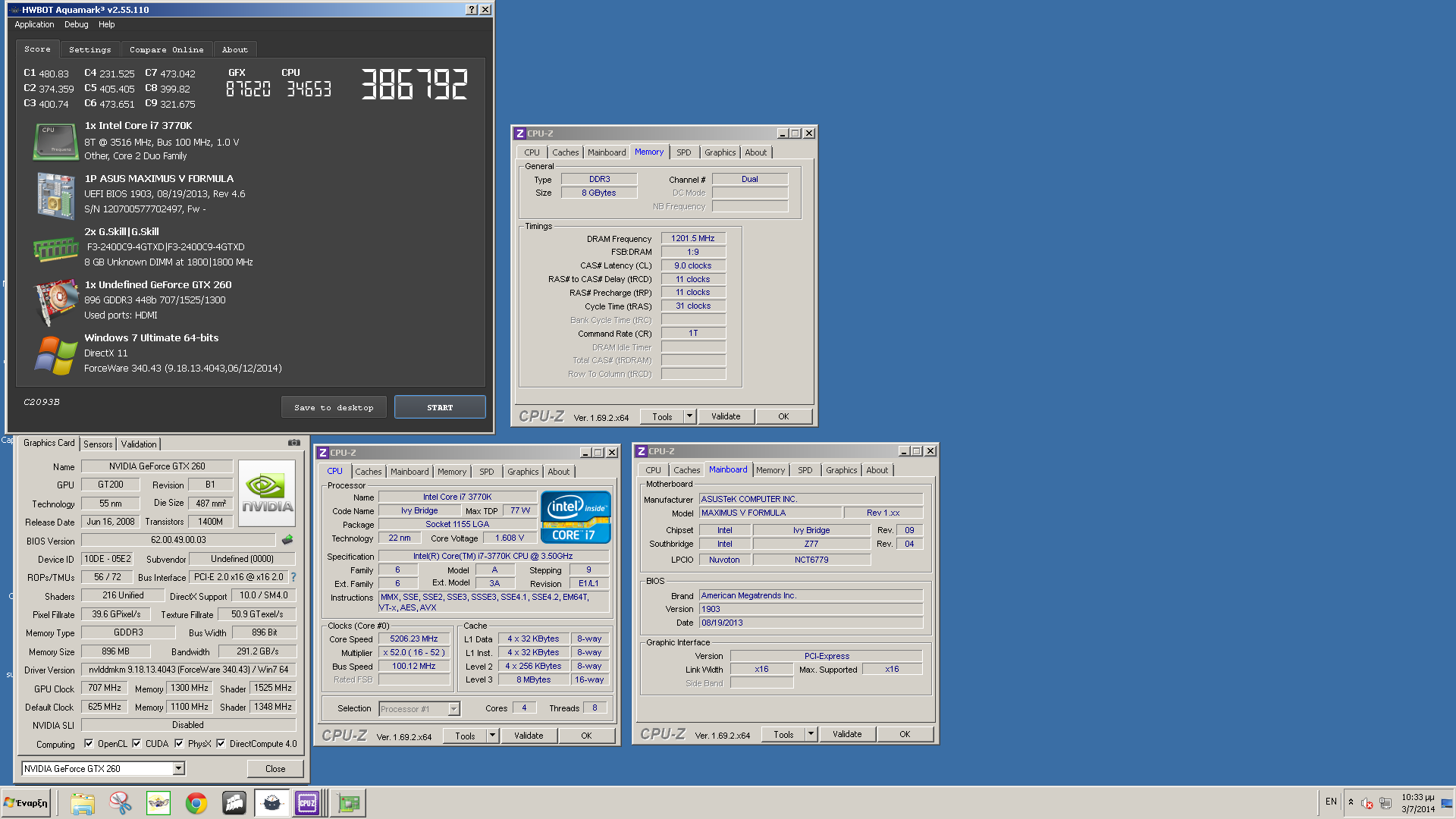Viewport: 1456px width, 819px height.
Task: Switch to Compare Online tab
Action: point(166,50)
